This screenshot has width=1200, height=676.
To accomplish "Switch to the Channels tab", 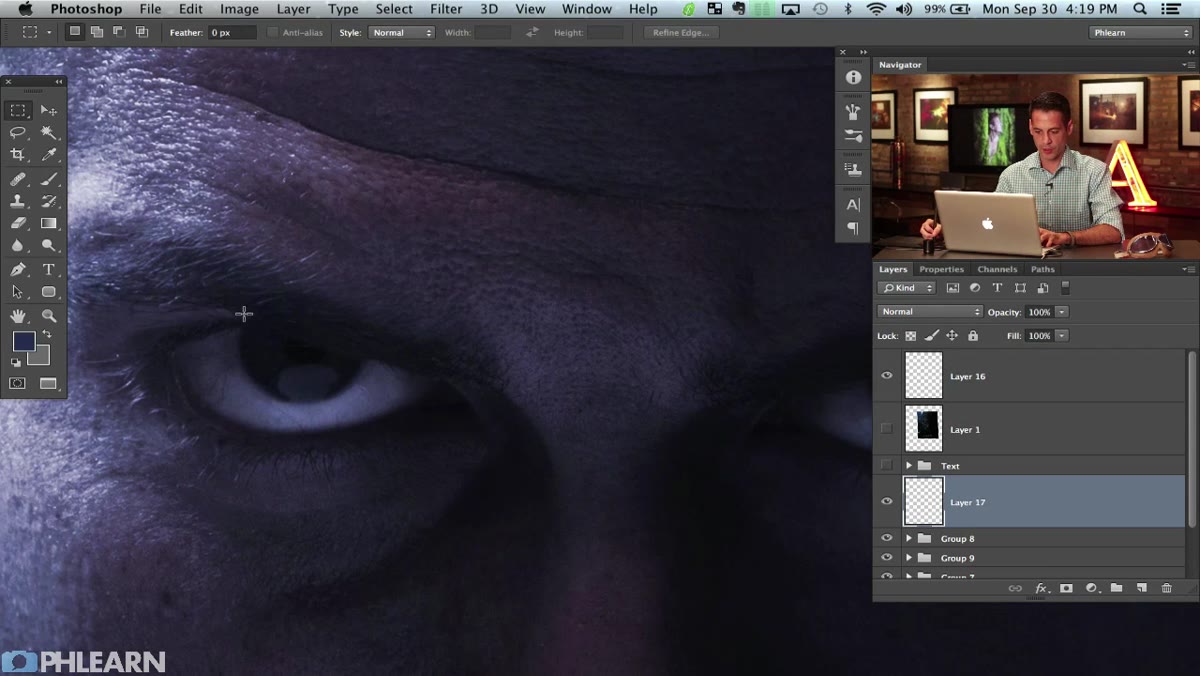I will 997,269.
